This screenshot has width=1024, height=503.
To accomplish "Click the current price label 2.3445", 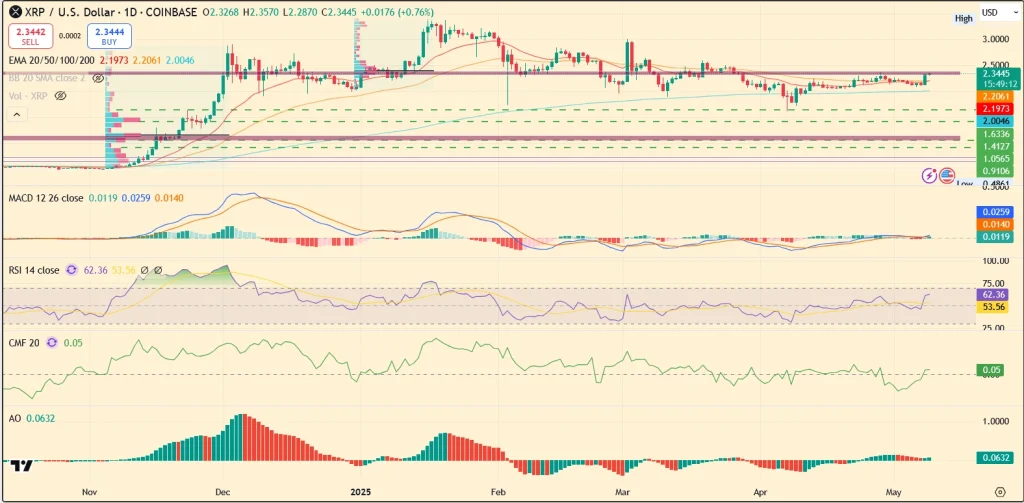I will click(994, 73).
